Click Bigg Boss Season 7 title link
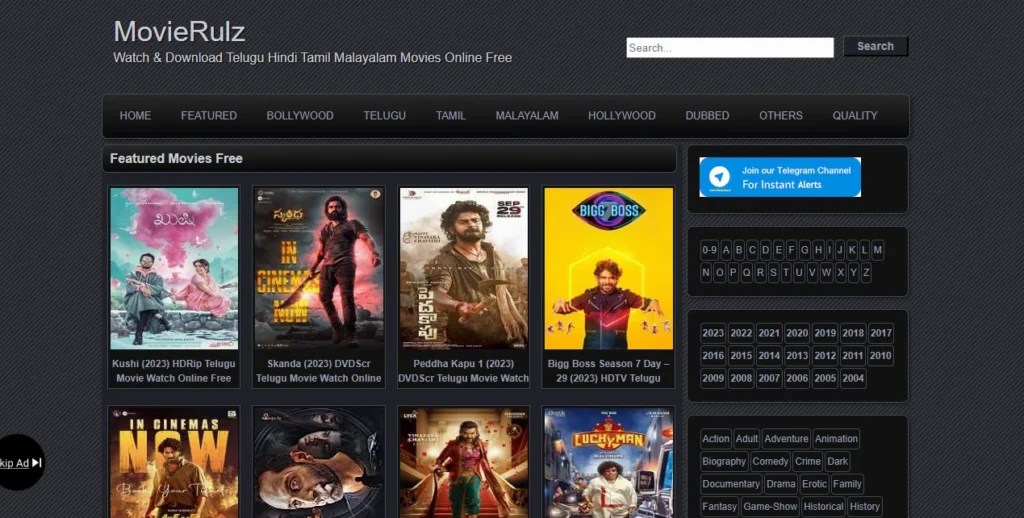Screen dimensions: 1024x518 pos(608,370)
